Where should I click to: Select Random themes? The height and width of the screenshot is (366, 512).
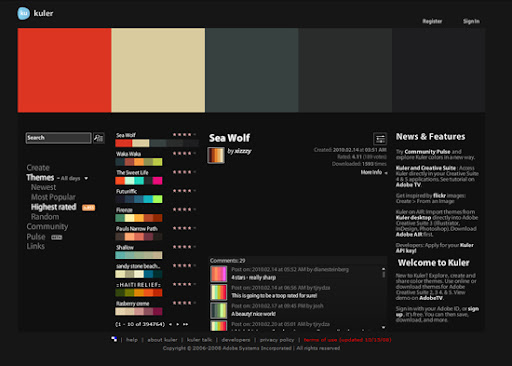(45, 217)
